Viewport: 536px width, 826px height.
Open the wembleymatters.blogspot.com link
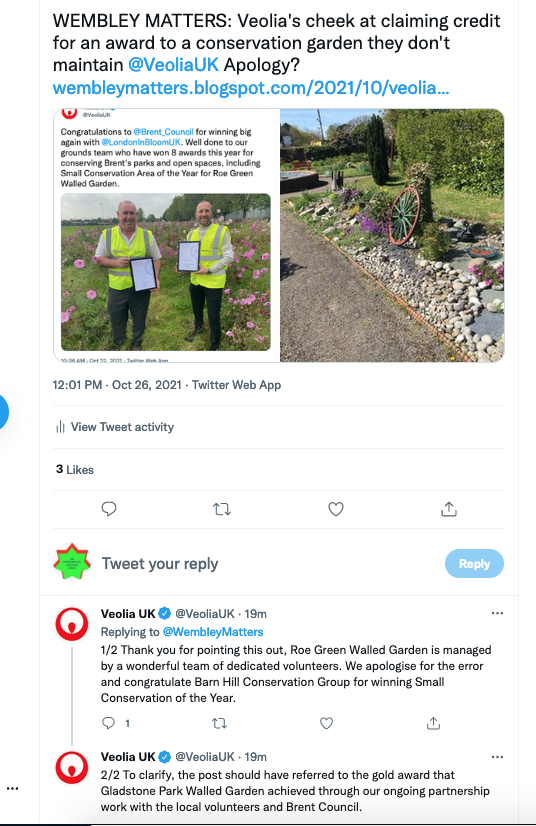pyautogui.click(x=251, y=87)
